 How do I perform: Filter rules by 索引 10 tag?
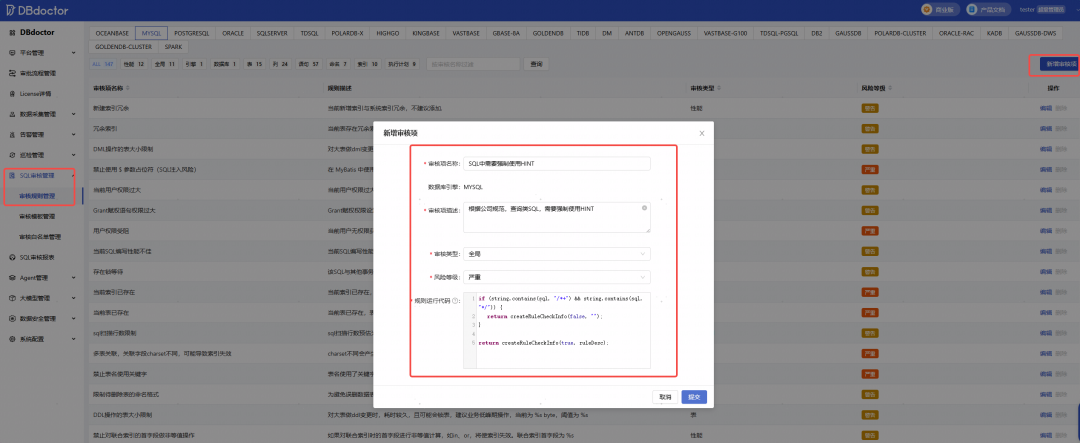pos(368,64)
